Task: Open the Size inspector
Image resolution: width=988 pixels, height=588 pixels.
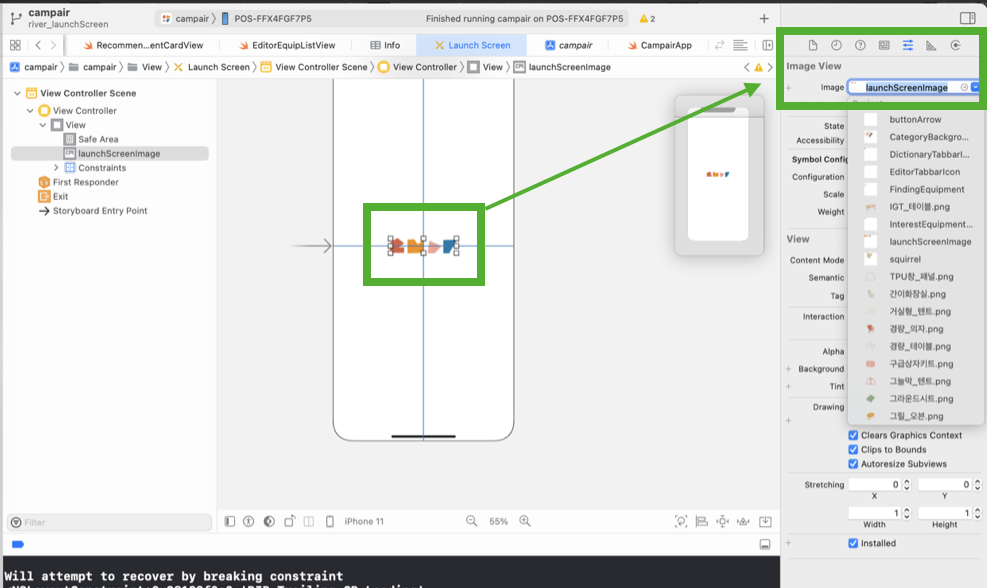Action: (931, 45)
